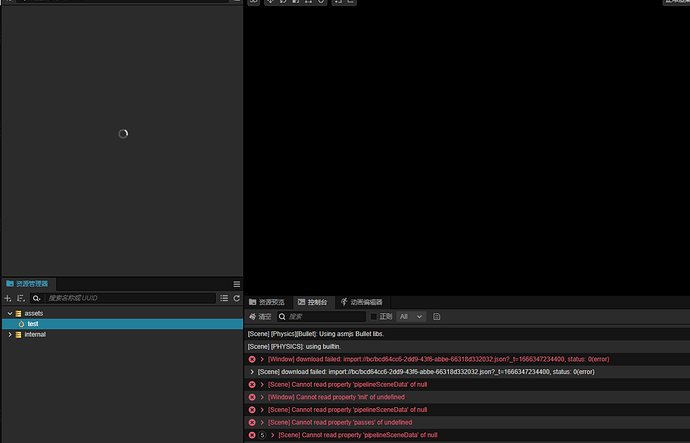Select the test scene in assets tree
The height and width of the screenshot is (443, 690).
pos(122,324)
